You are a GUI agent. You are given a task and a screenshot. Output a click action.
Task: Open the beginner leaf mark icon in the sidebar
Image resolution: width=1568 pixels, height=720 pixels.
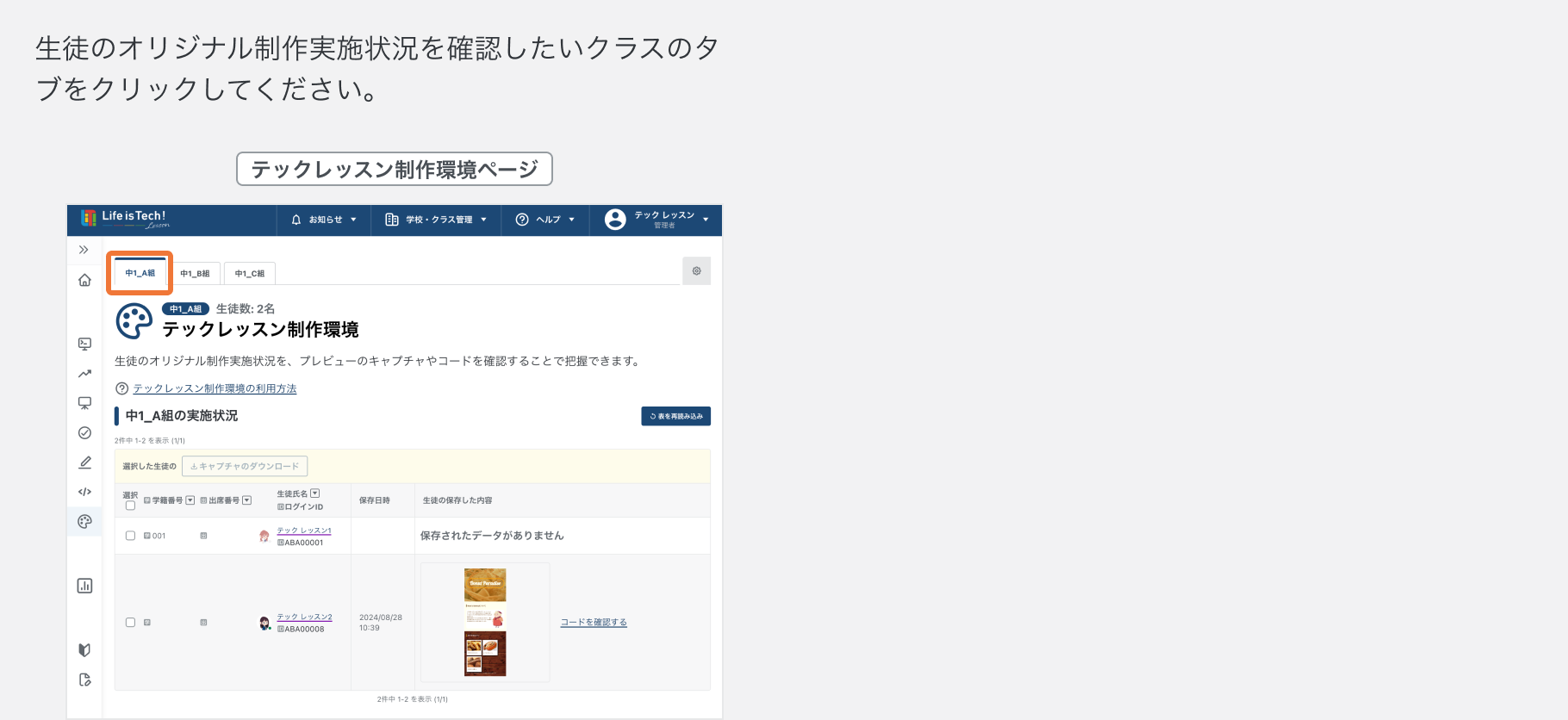(84, 650)
